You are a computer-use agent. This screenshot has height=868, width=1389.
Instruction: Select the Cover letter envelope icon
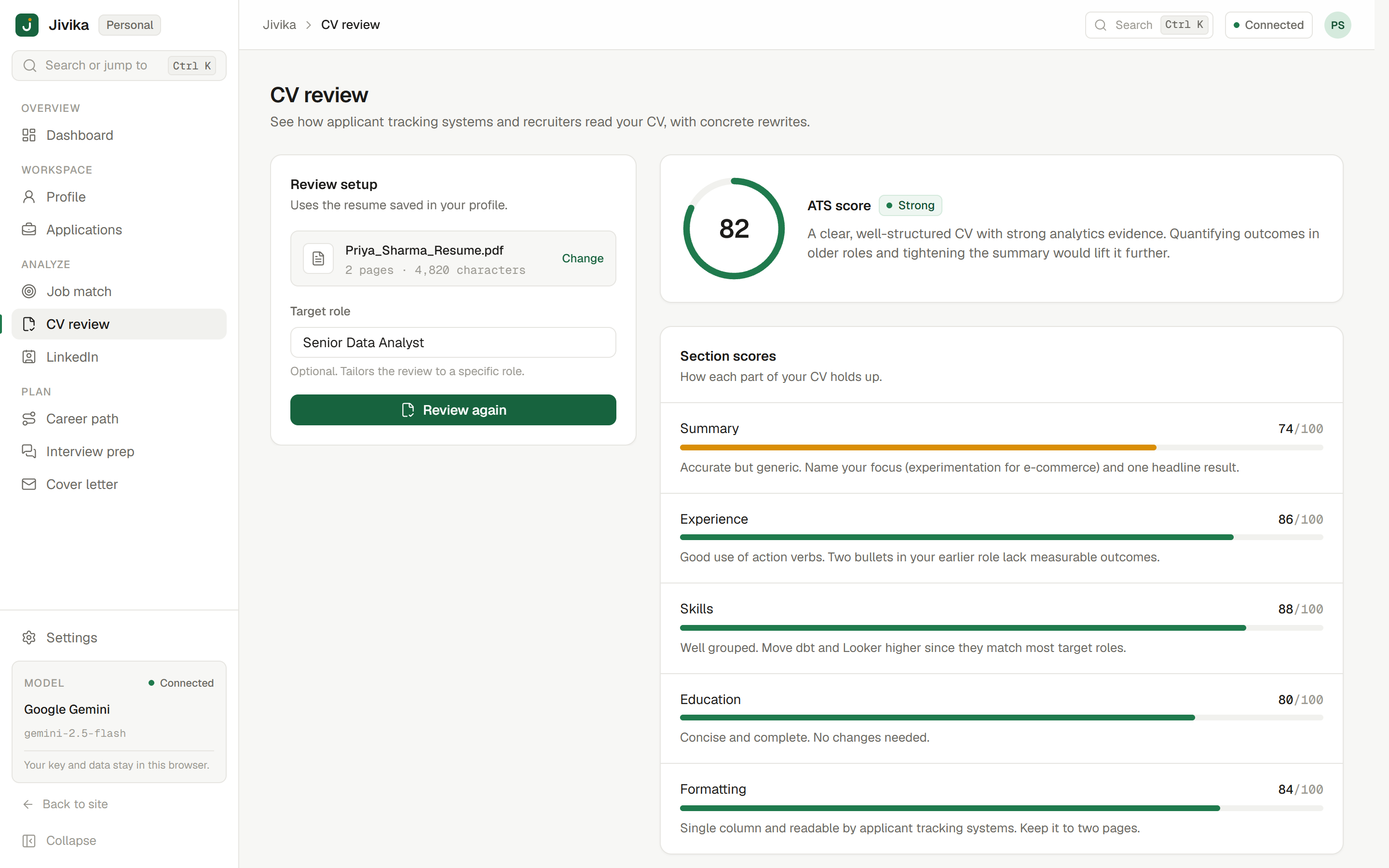(29, 484)
